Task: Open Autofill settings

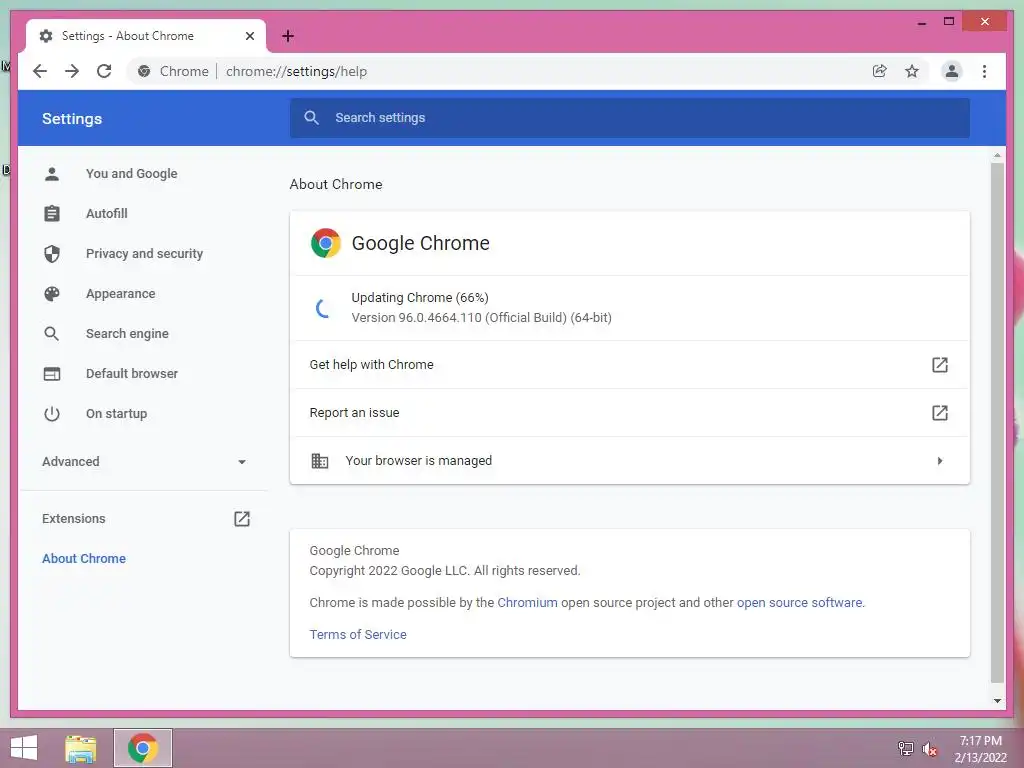Action: (x=106, y=214)
